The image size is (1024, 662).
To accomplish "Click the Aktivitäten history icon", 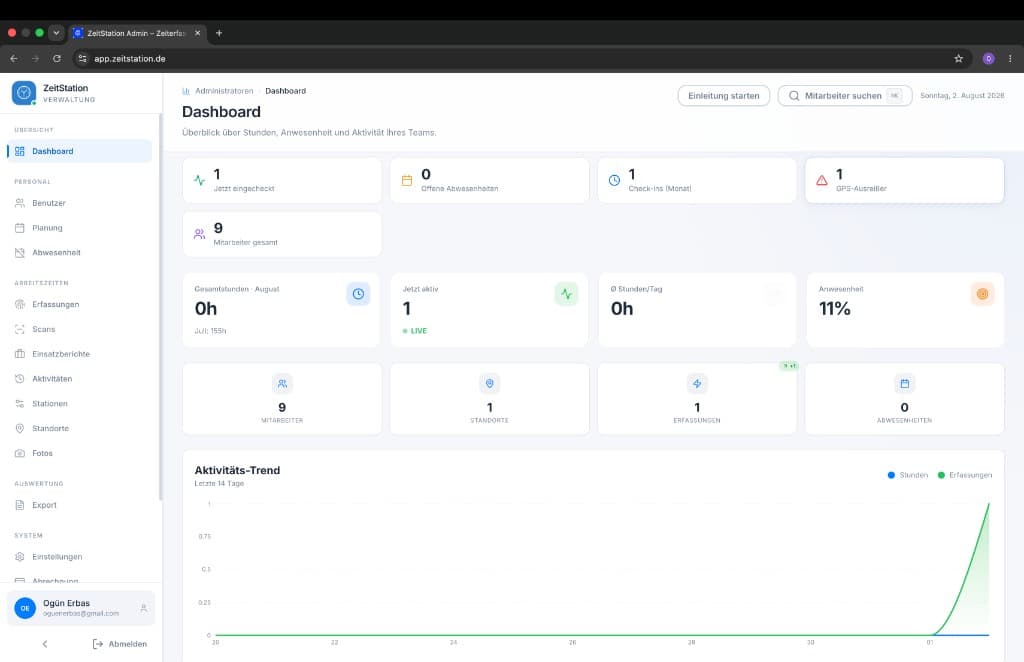I will click(20, 379).
